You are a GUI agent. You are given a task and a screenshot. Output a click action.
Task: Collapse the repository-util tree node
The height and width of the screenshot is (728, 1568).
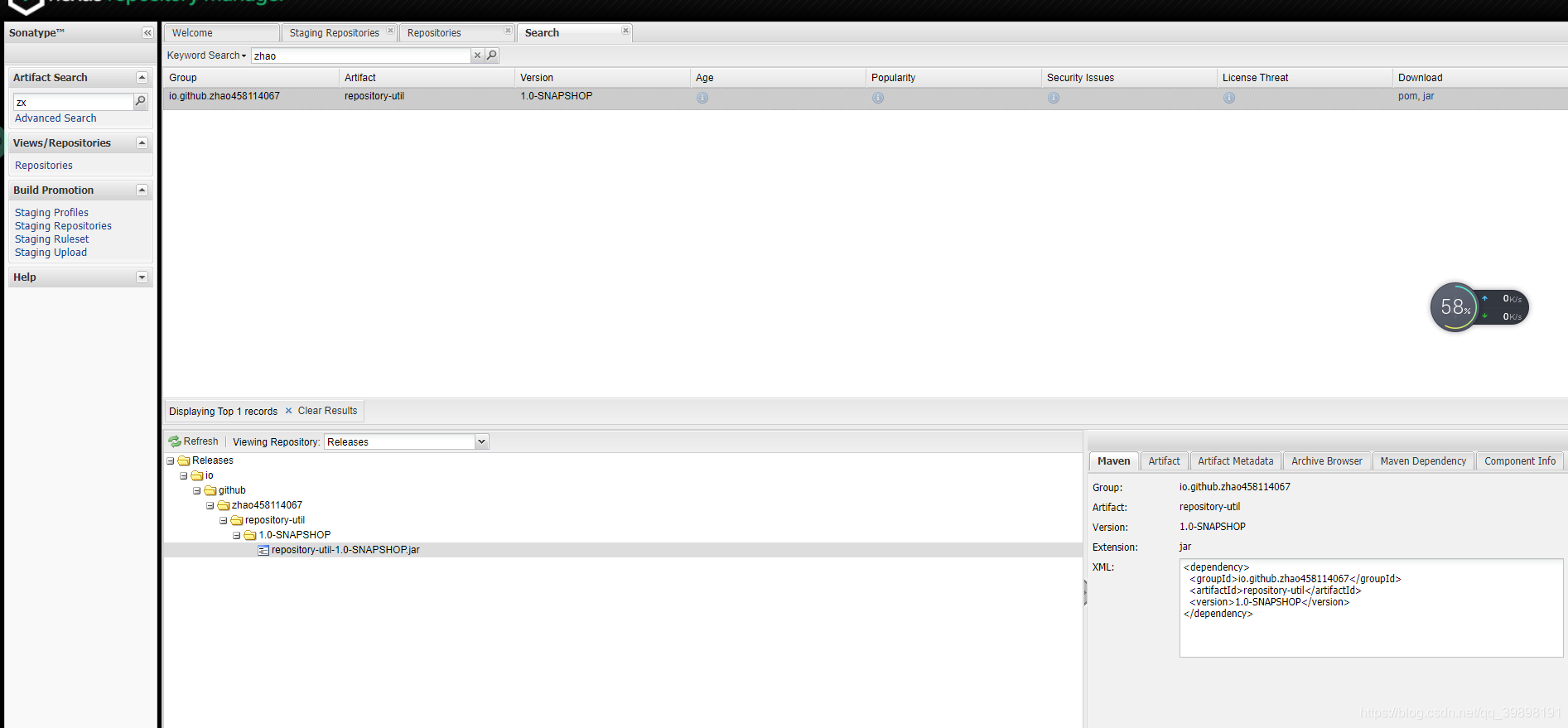(224, 521)
